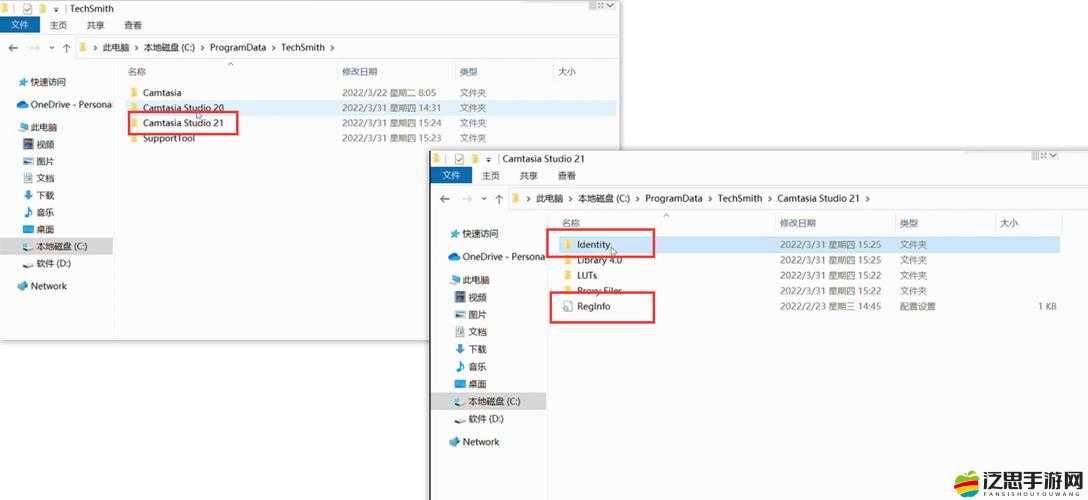Click the ProgramData breadcrumb in the Camtasia Studio 21 window address bar
The image size is (1088, 500).
pyautogui.click(x=673, y=198)
